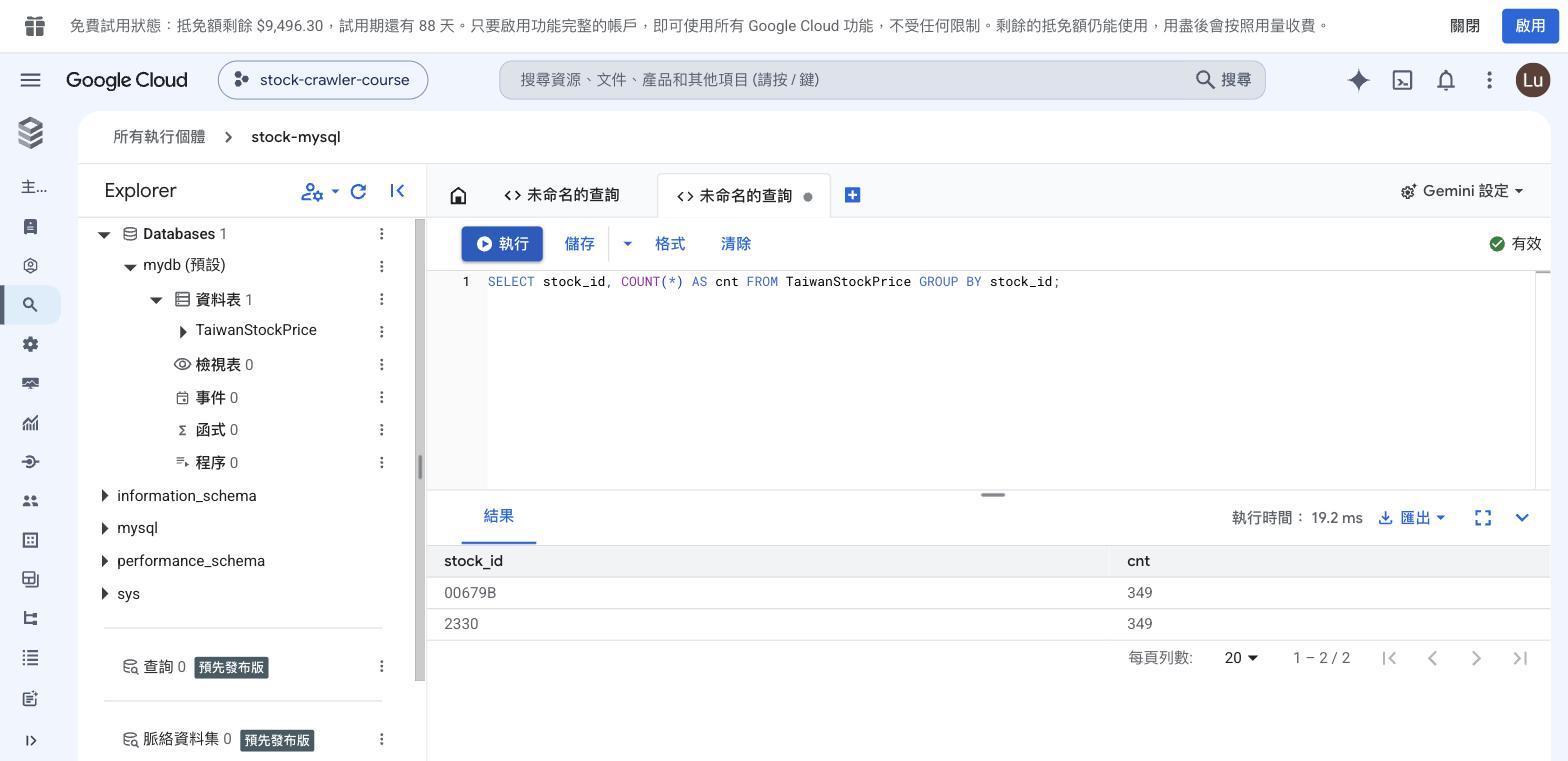The image size is (1568, 761).
Task: Expand the information_schema database
Action: (105, 496)
